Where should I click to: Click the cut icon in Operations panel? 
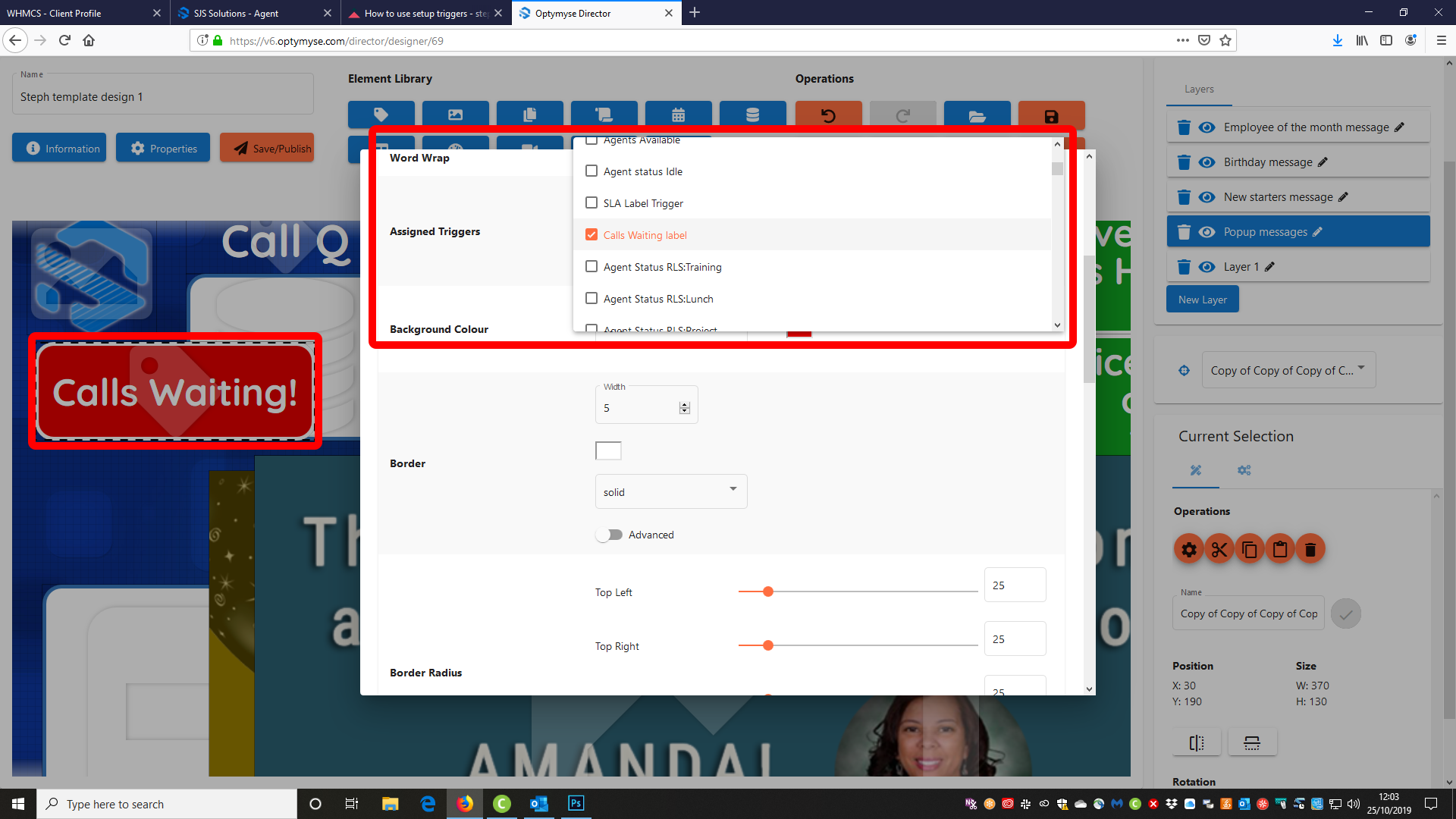coord(1219,549)
